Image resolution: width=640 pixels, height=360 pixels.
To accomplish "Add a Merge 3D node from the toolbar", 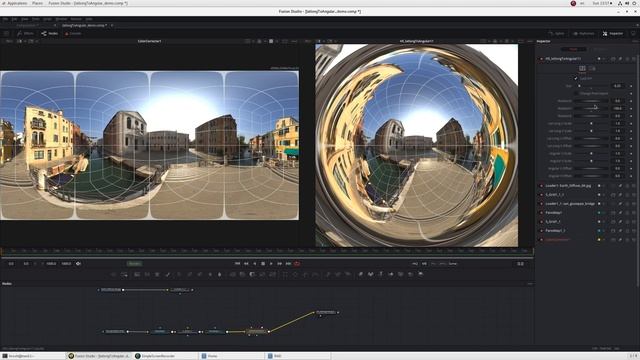I will 391,274.
